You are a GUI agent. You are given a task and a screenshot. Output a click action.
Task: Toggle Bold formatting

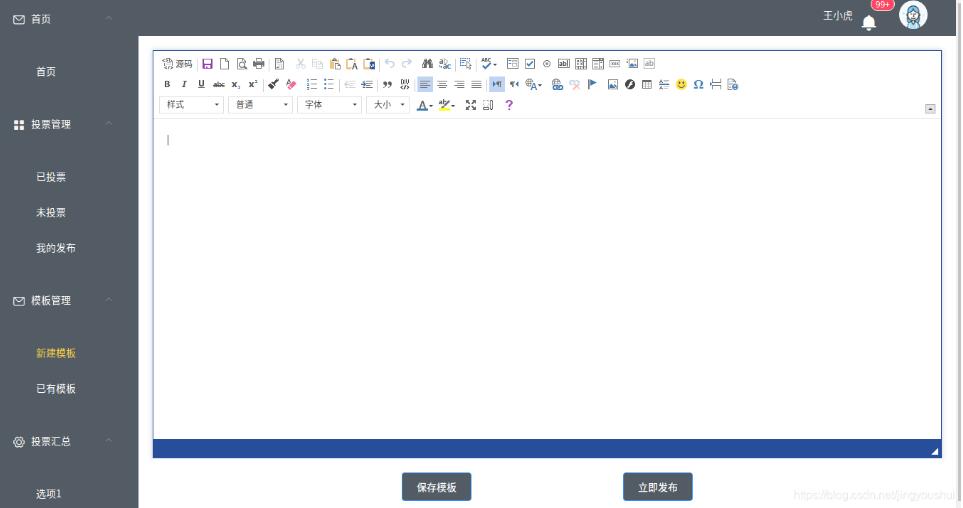point(167,85)
